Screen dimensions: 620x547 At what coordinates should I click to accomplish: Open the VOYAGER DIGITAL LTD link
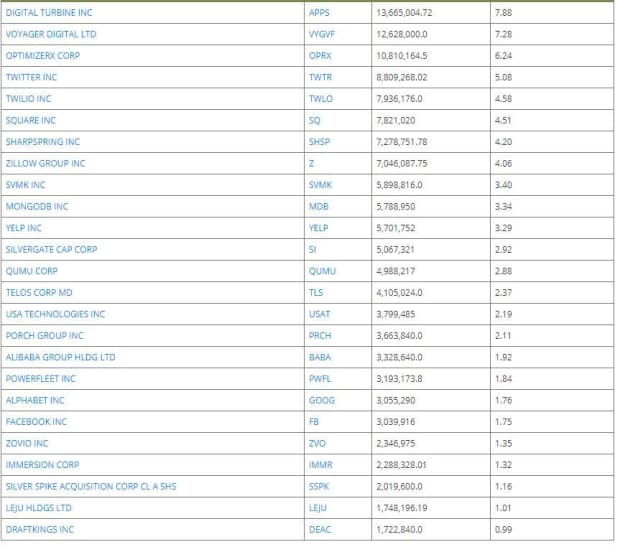click(x=51, y=34)
